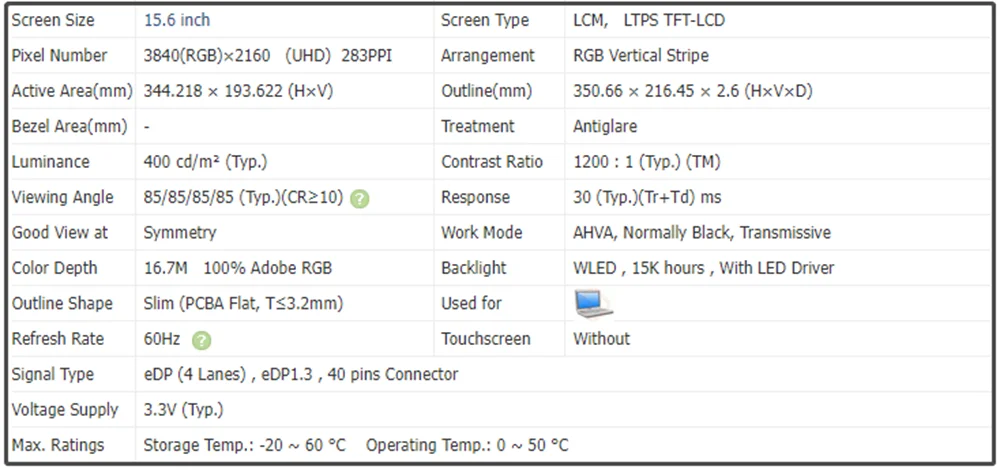Click the help icon beside Viewing Angle value
The image size is (1000, 470).
point(360,198)
